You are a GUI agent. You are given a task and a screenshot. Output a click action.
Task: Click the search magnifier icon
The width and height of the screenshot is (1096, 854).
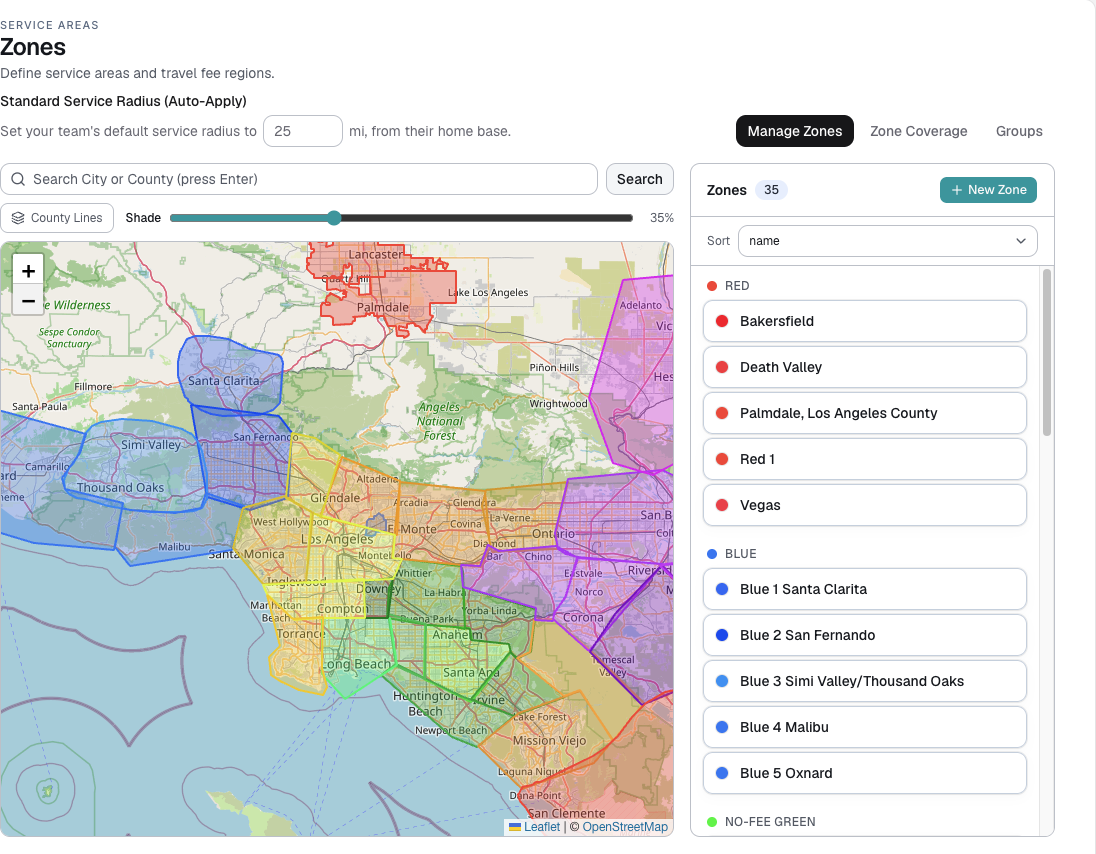click(x=18, y=180)
